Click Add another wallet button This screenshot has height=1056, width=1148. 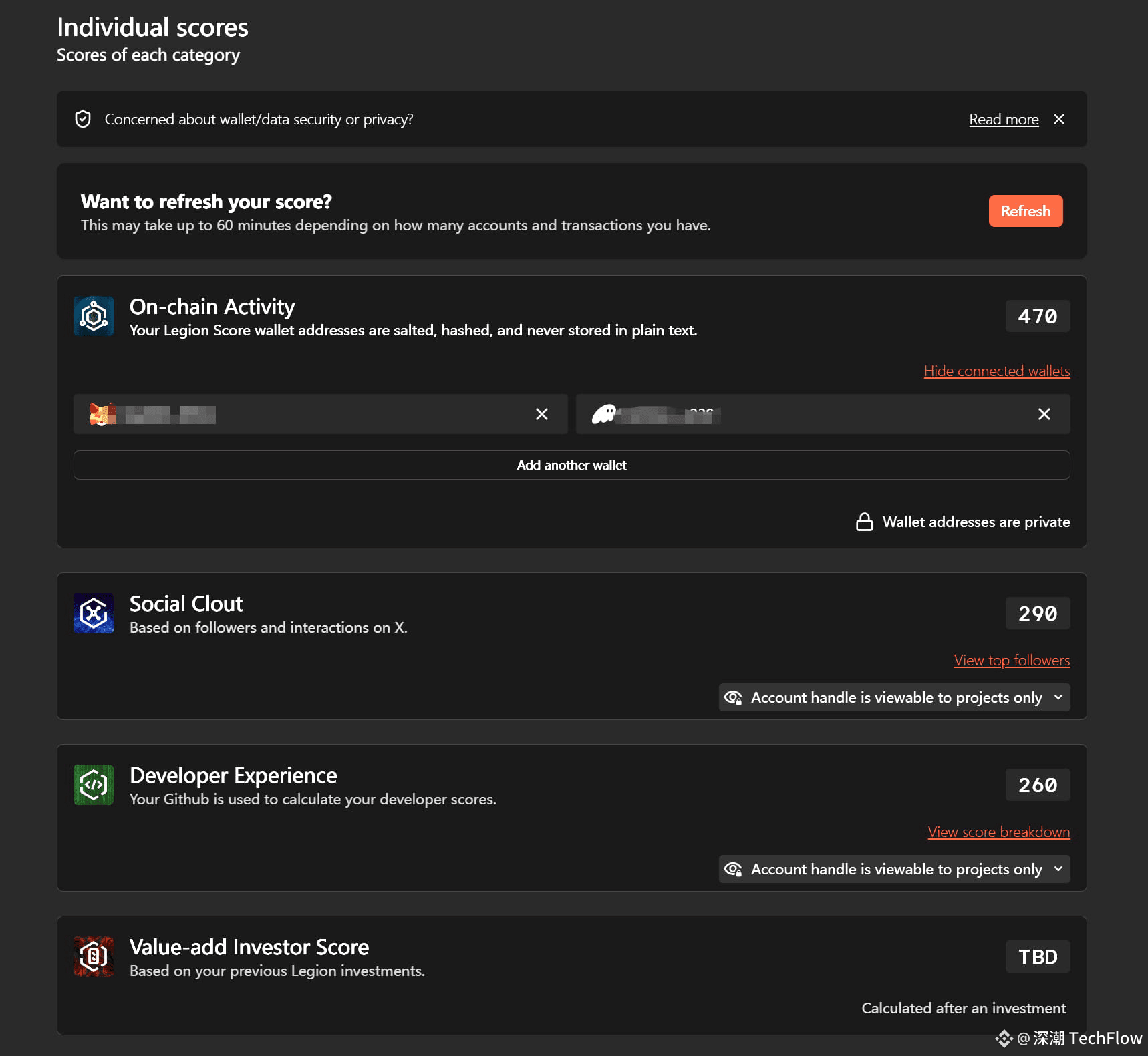pos(572,465)
